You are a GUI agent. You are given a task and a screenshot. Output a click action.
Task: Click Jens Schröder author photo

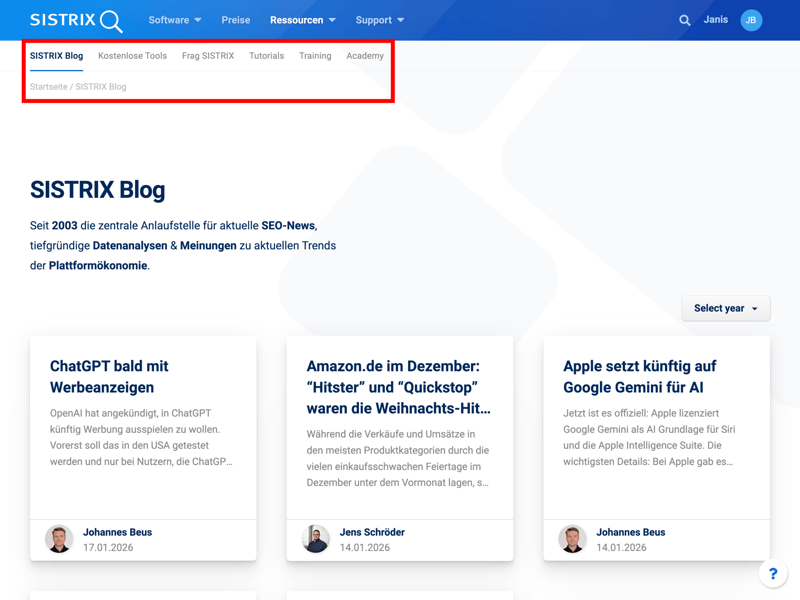click(316, 539)
